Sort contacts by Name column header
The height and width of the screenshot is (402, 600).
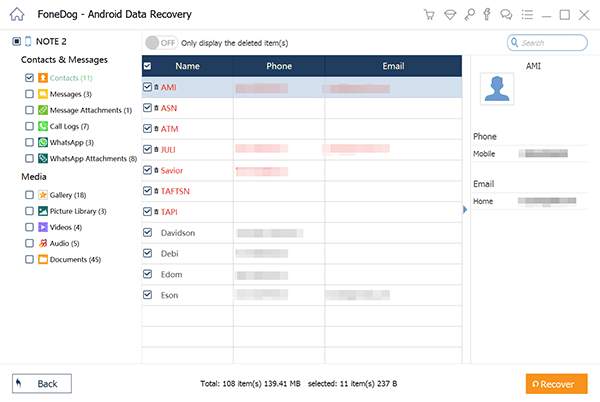tap(188, 66)
